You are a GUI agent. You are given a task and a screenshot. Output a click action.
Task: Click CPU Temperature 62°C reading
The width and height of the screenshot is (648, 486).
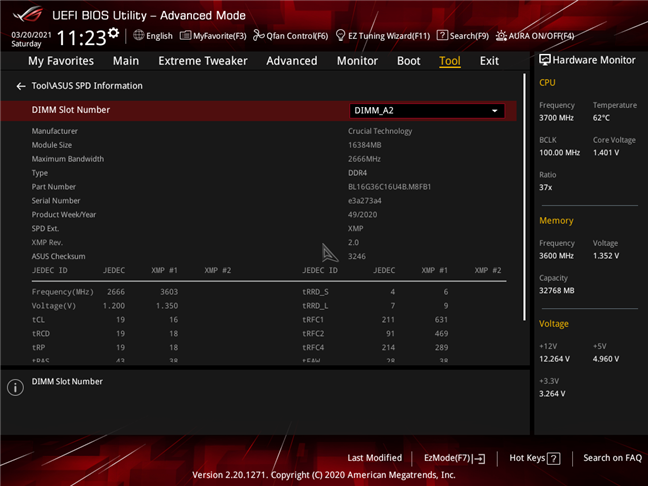(x=601, y=118)
